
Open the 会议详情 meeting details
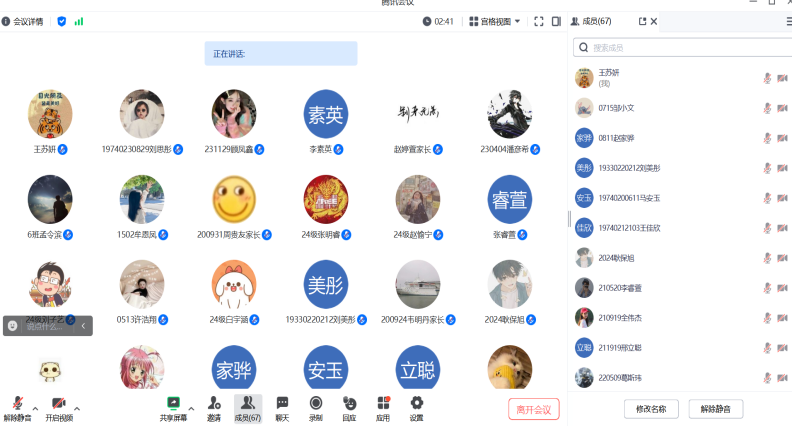22,21
